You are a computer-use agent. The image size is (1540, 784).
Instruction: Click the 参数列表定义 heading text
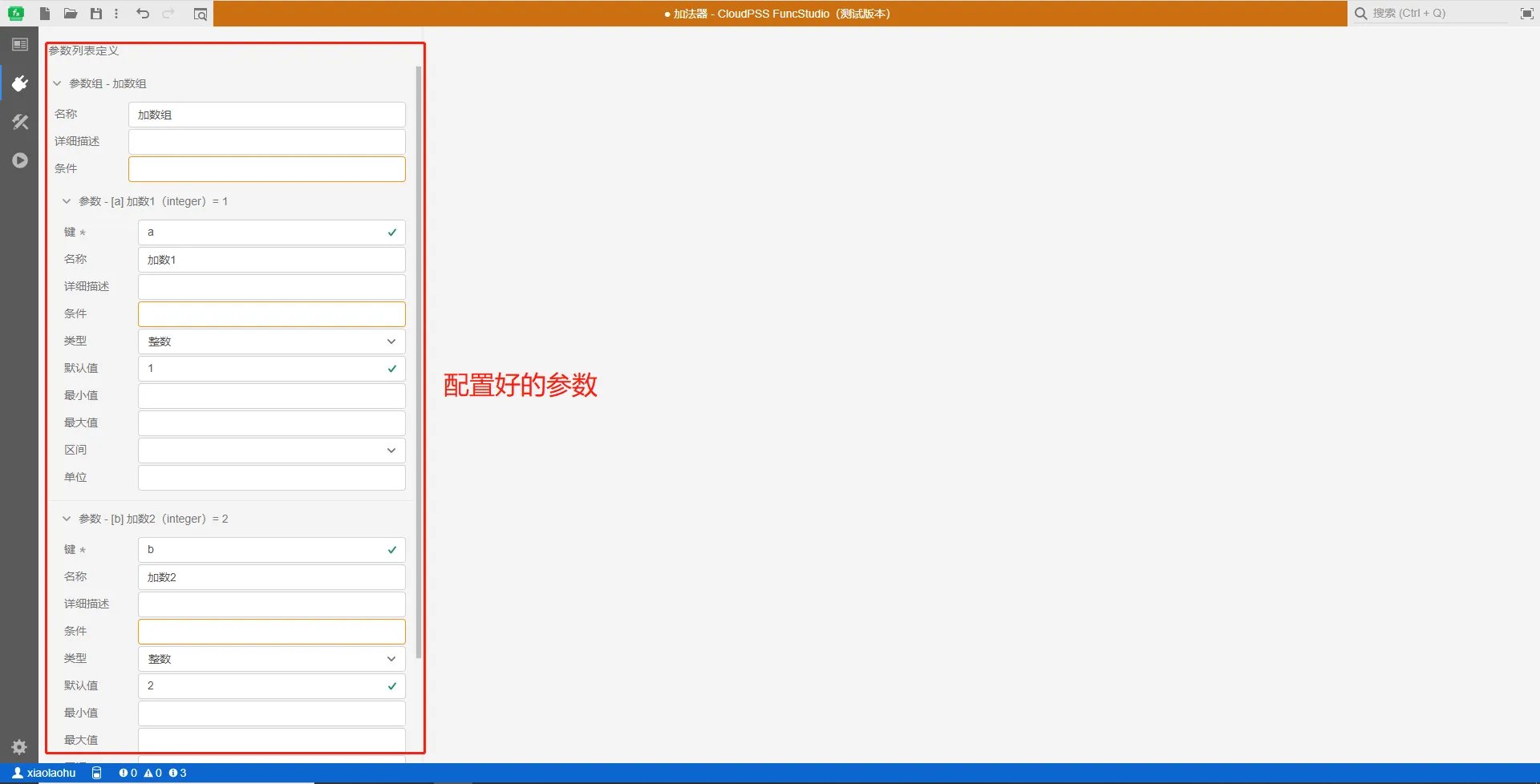point(84,51)
